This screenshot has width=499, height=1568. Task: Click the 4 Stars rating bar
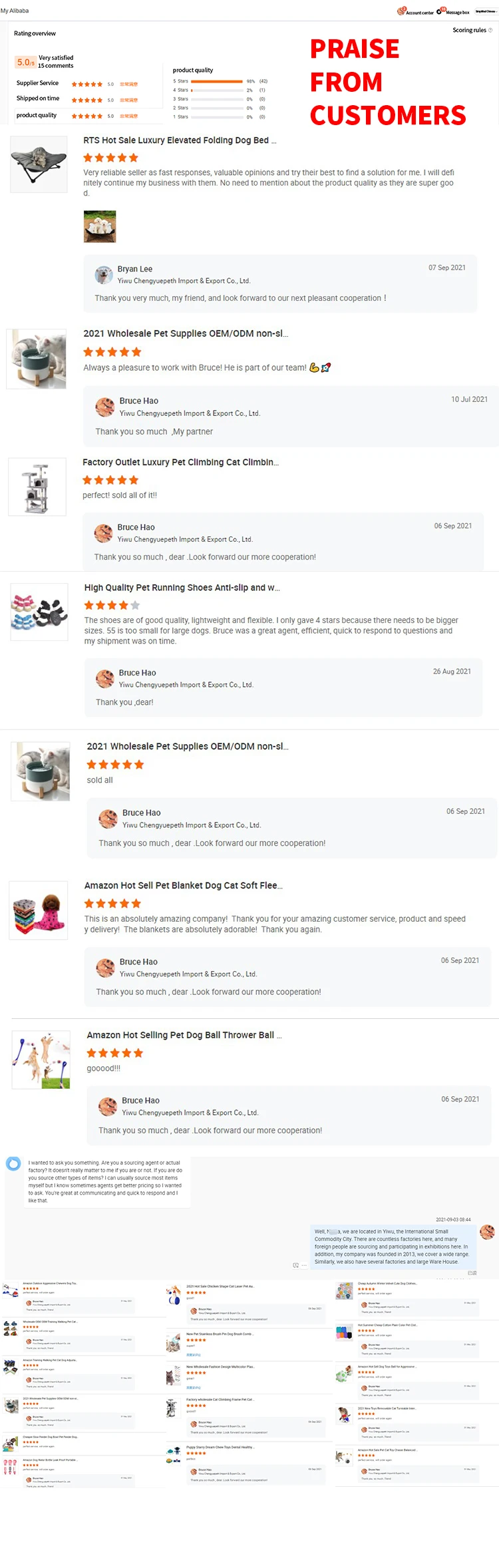coord(217,90)
